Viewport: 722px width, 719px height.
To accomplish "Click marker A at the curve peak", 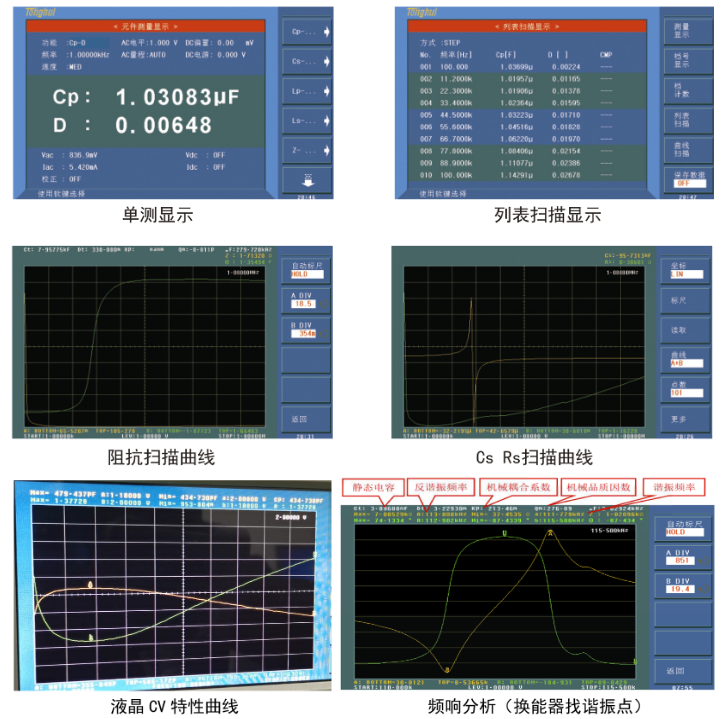I will click(x=550, y=533).
